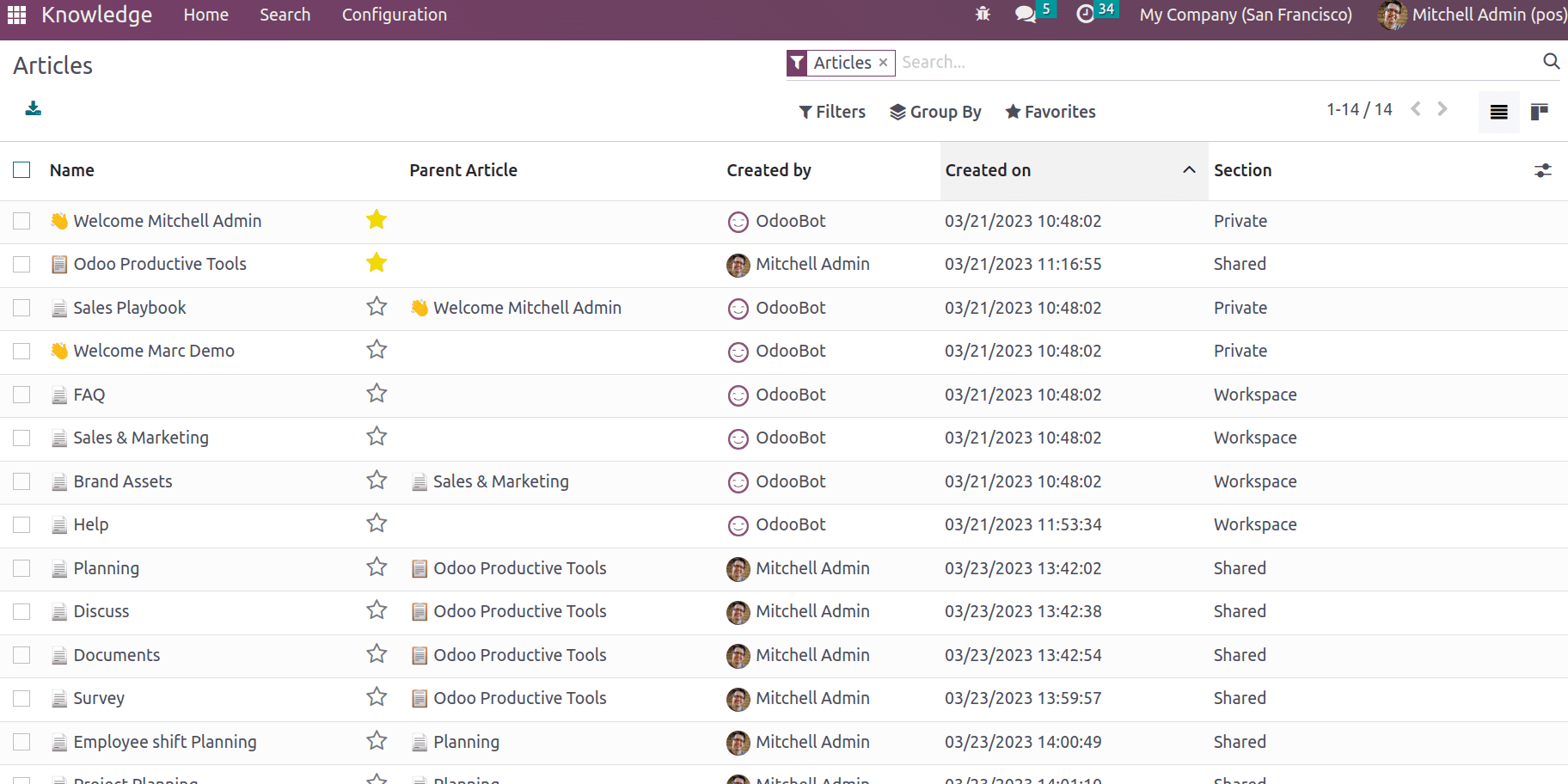Star the FAQ article

[x=376, y=394]
